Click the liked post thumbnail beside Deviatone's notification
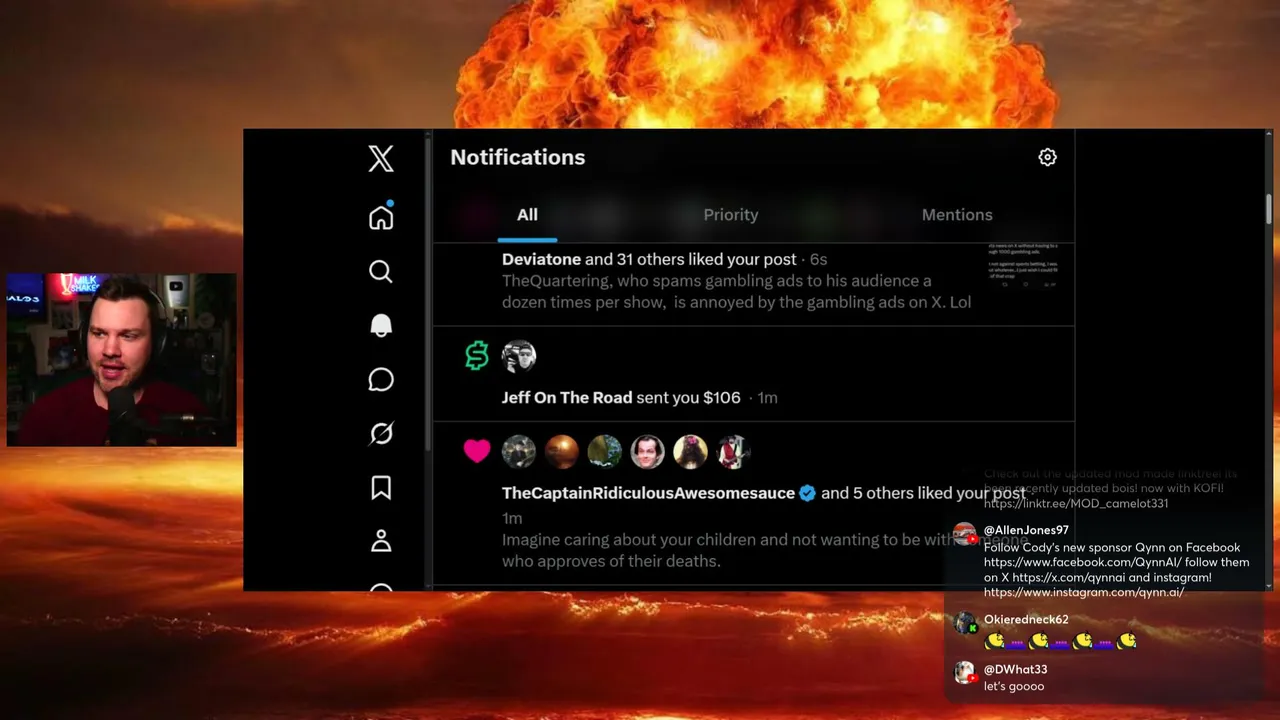Viewport: 1280px width, 720px height. (x=1023, y=266)
